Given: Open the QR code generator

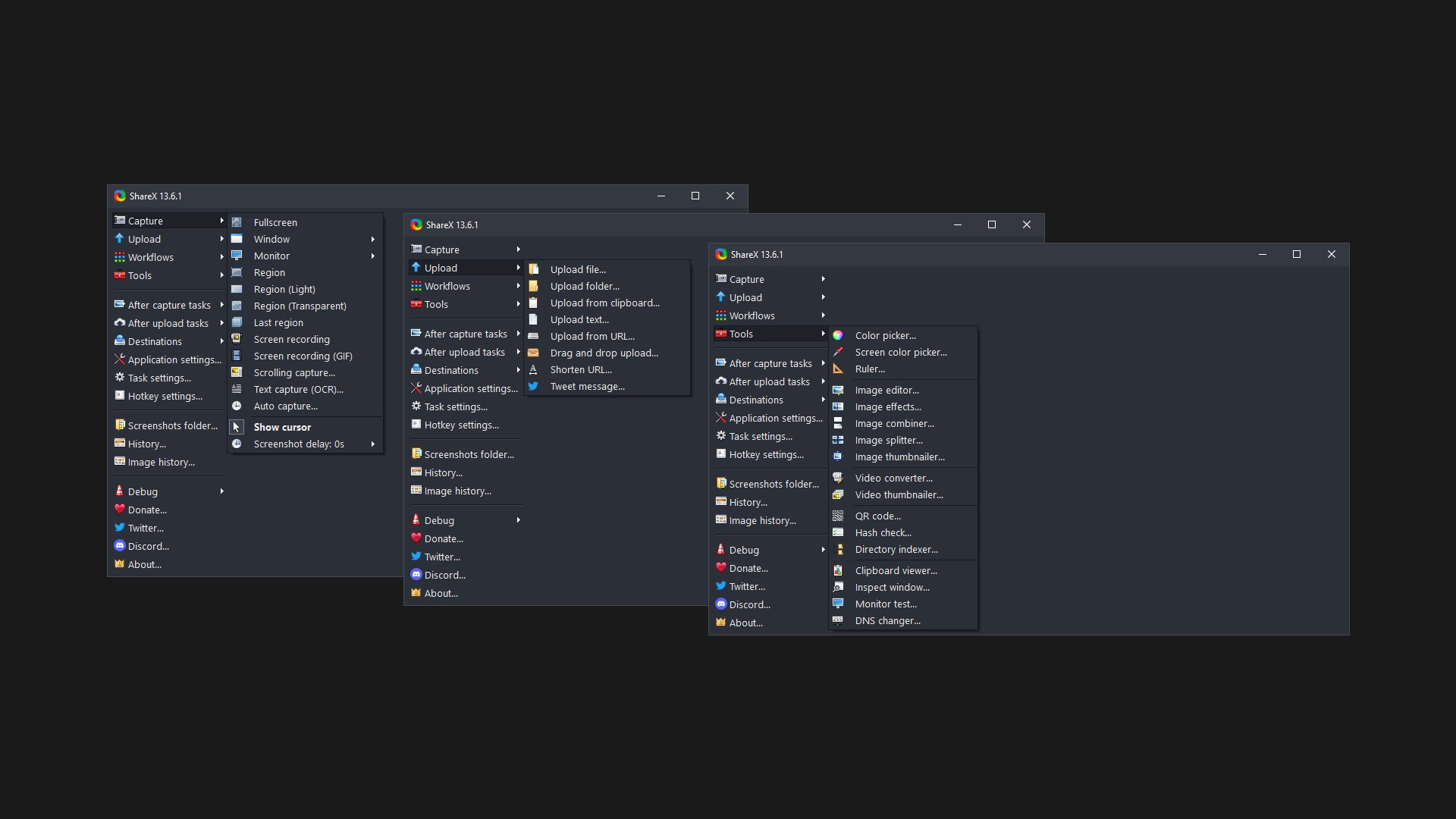Looking at the screenshot, I should point(878,516).
